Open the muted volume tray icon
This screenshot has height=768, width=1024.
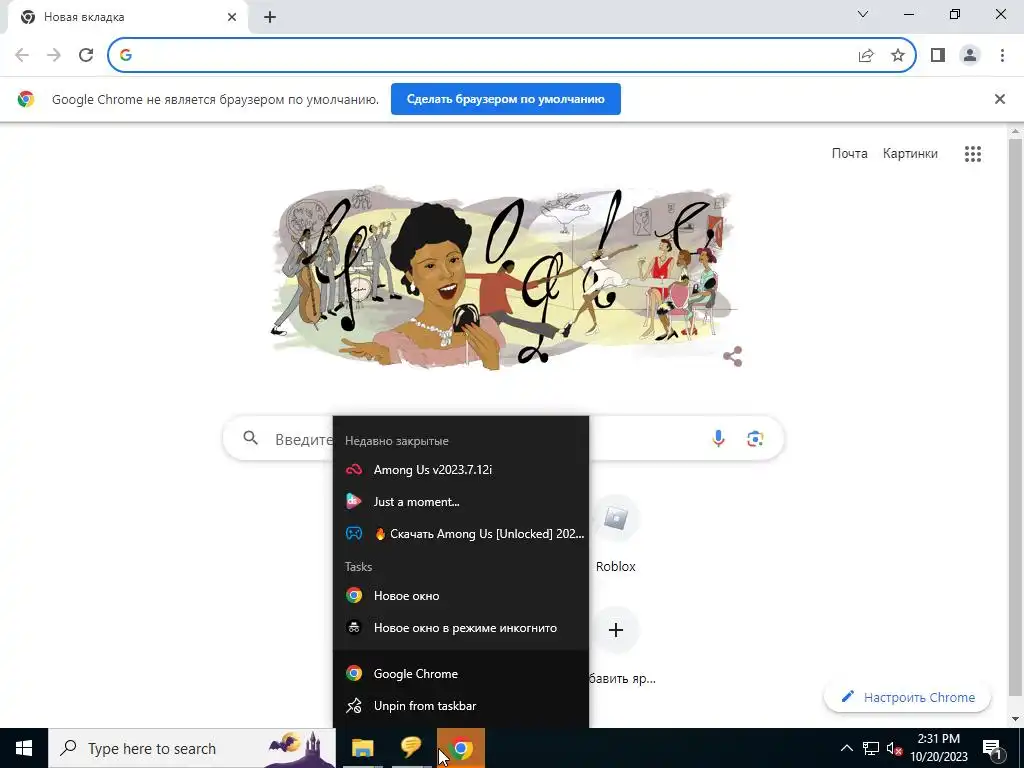coord(894,748)
